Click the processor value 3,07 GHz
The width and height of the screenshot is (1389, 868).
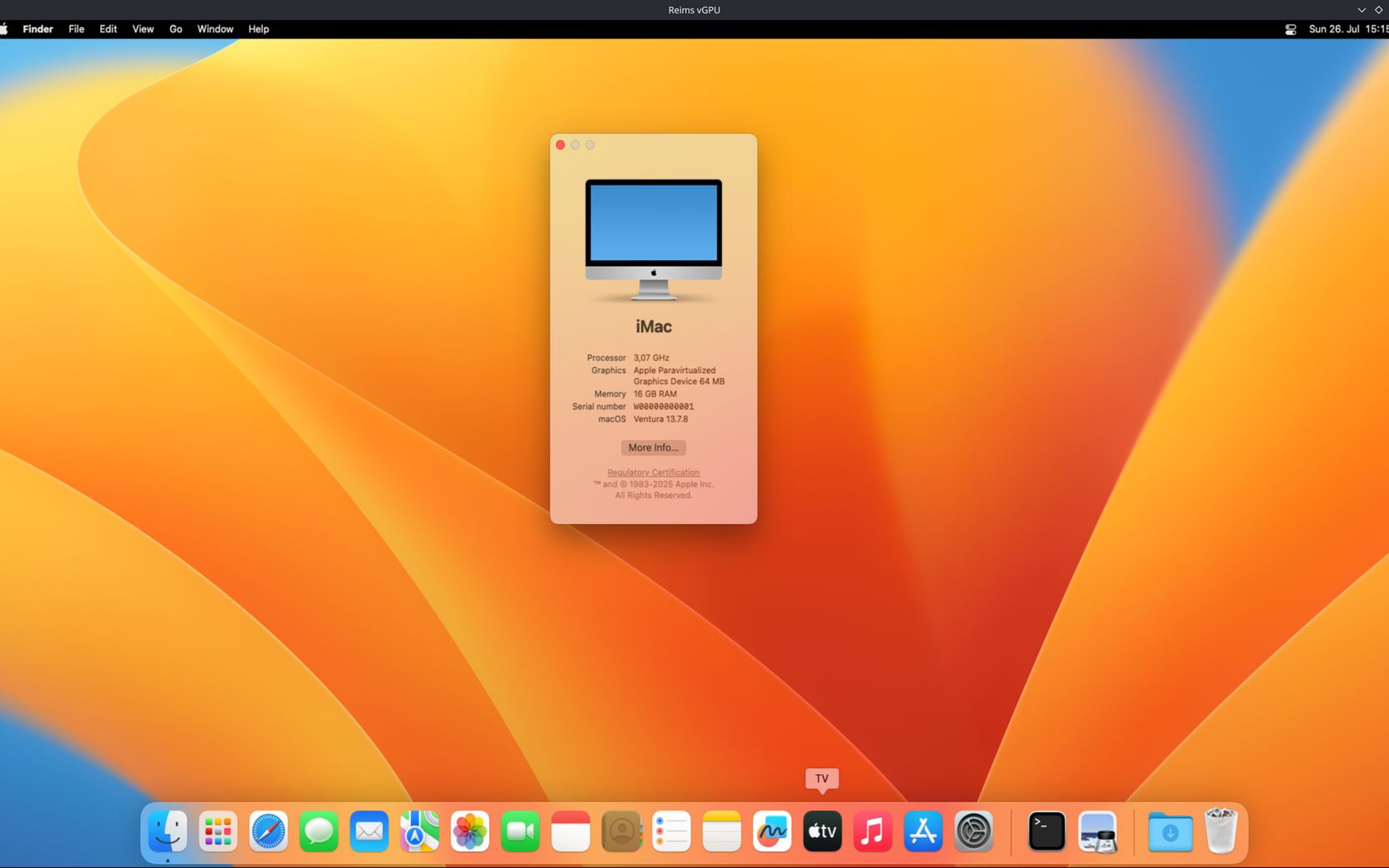(651, 358)
